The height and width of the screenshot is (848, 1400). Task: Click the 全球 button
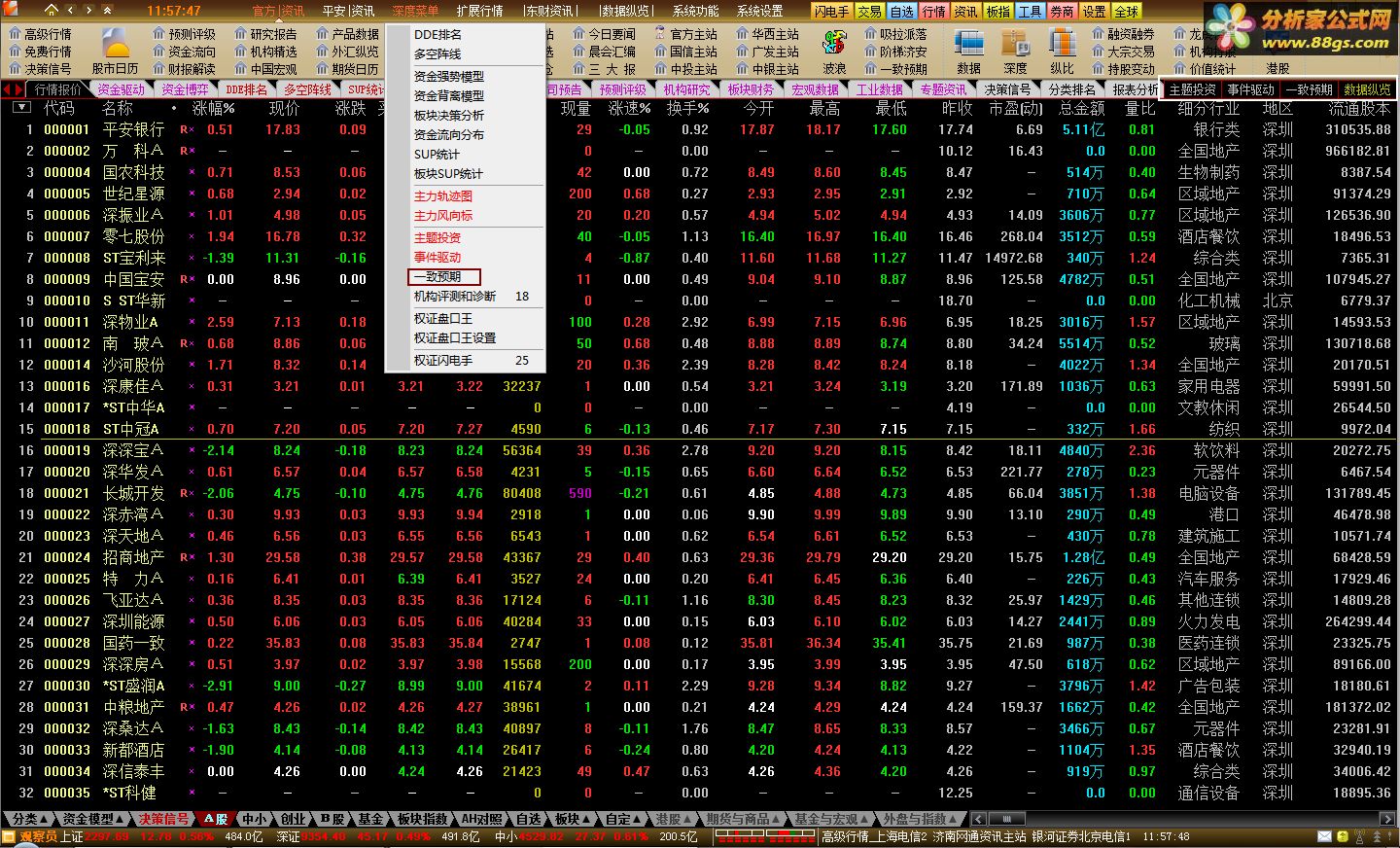coord(1126,12)
